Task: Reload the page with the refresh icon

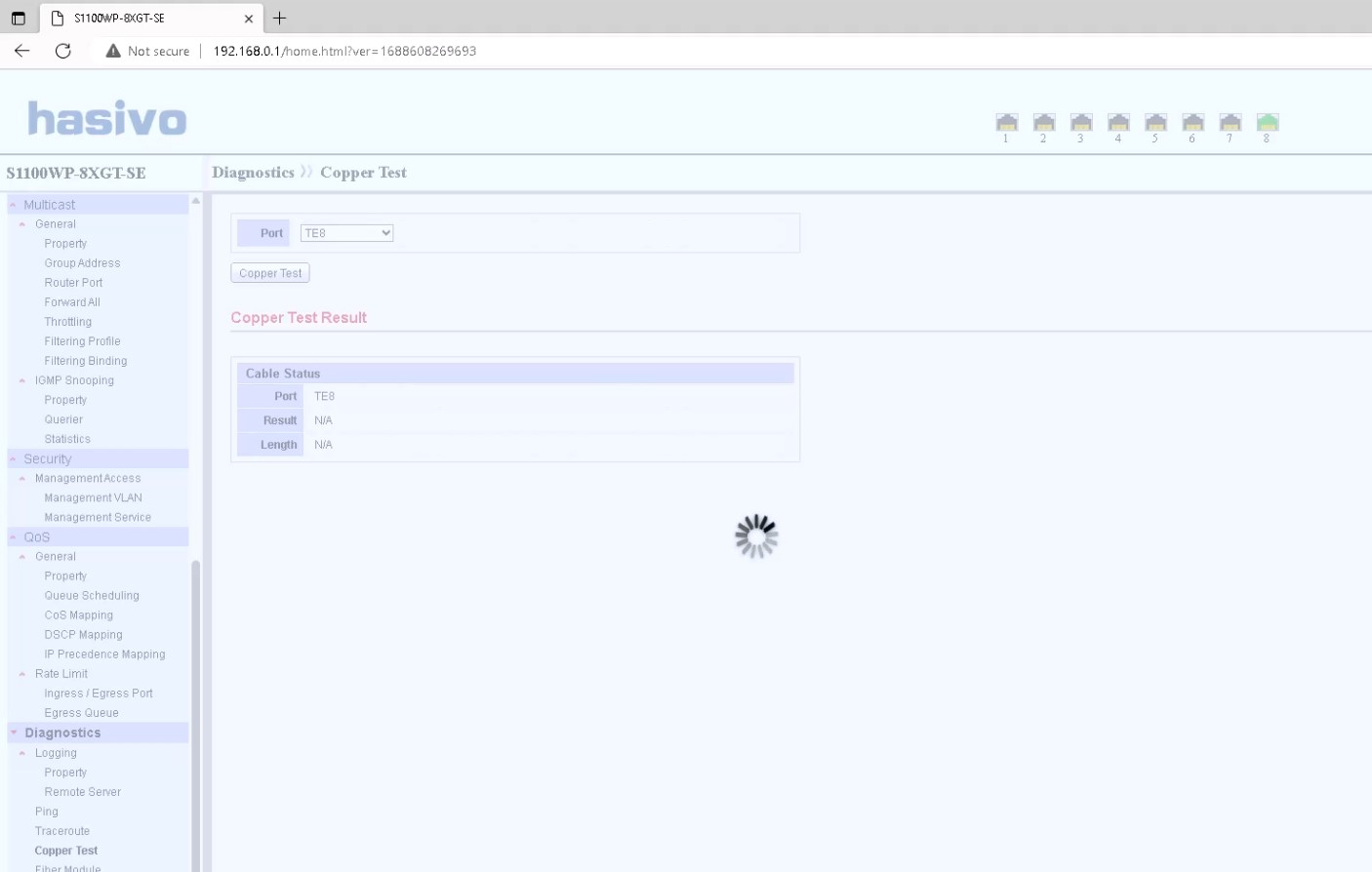Action: pyautogui.click(x=63, y=51)
